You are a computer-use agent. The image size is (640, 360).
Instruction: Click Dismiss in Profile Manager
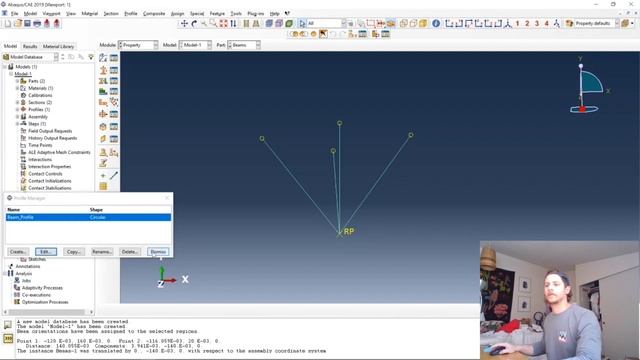[158, 252]
